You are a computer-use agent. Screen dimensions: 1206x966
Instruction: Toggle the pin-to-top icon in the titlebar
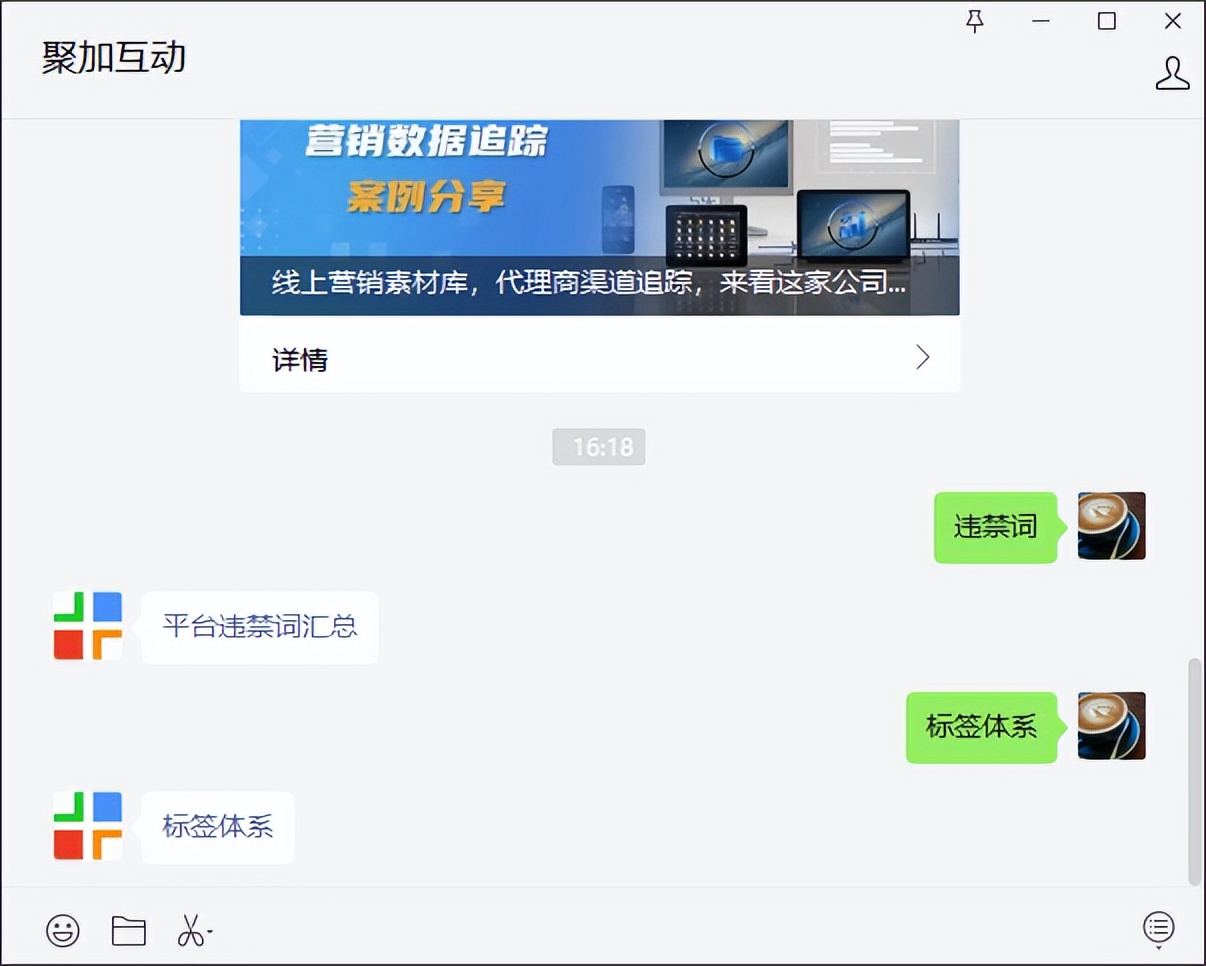click(x=975, y=20)
